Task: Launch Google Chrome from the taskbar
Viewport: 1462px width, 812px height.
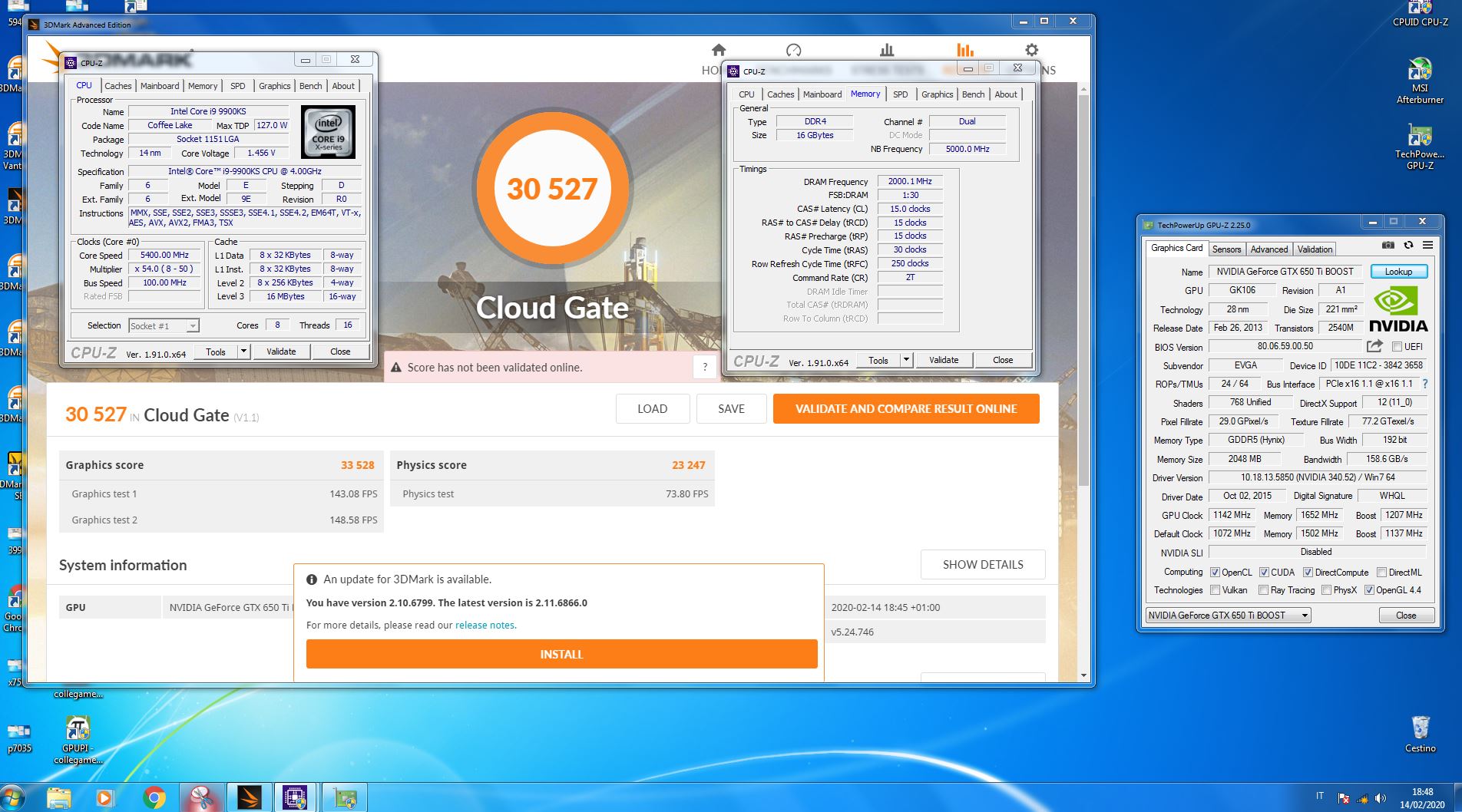Action: click(154, 798)
